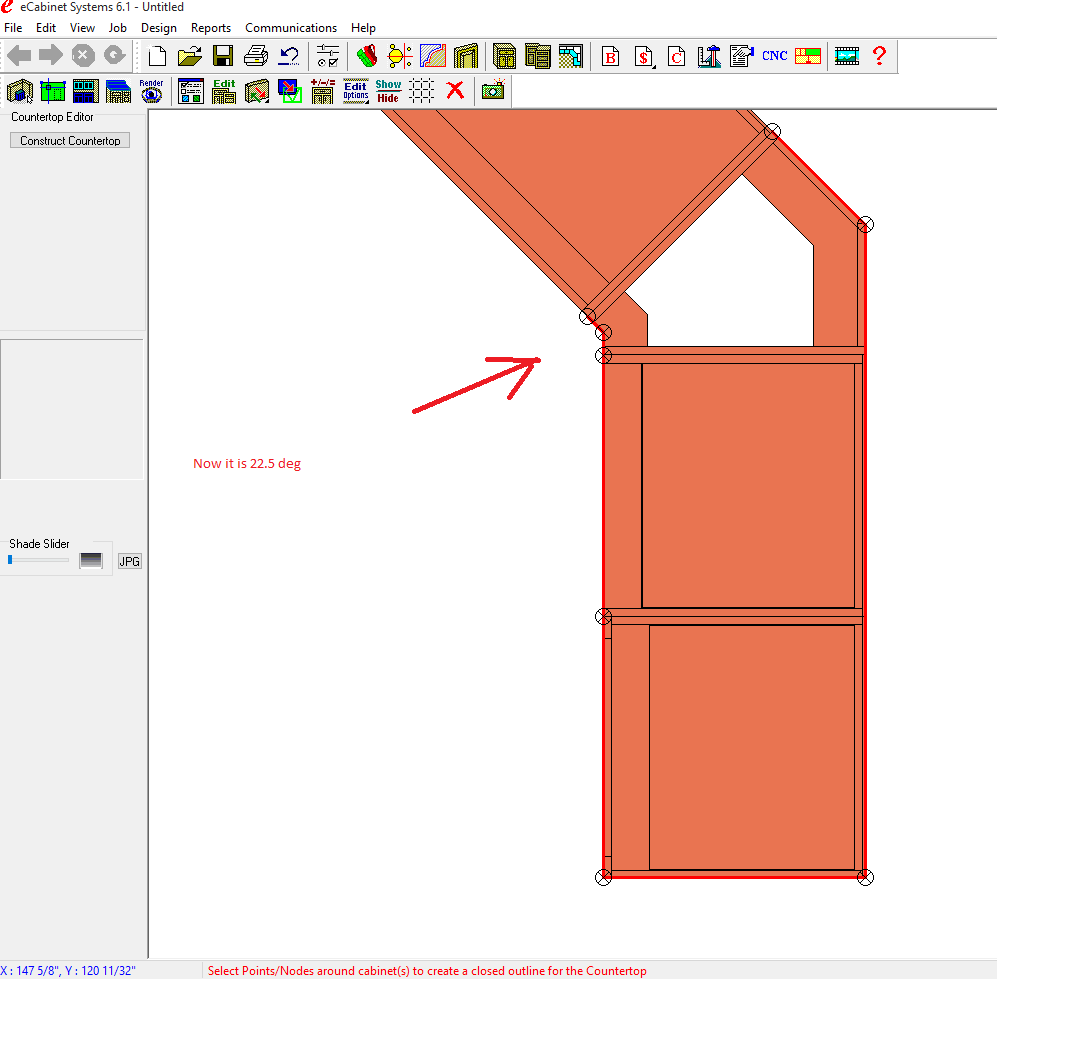Click the floppy disk save icon
Screen dimensions: 1072x1056
point(223,56)
